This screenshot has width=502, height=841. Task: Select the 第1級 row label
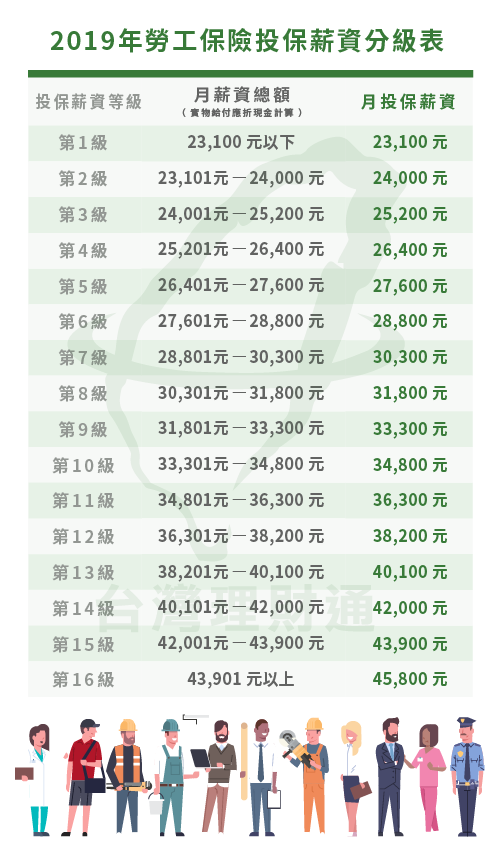click(83, 143)
